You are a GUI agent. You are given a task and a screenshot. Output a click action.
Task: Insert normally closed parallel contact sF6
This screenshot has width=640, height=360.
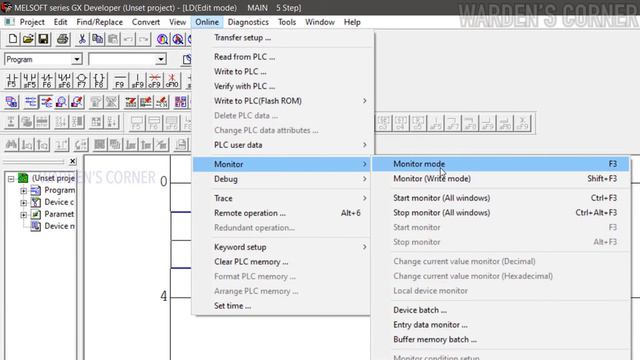[64, 80]
